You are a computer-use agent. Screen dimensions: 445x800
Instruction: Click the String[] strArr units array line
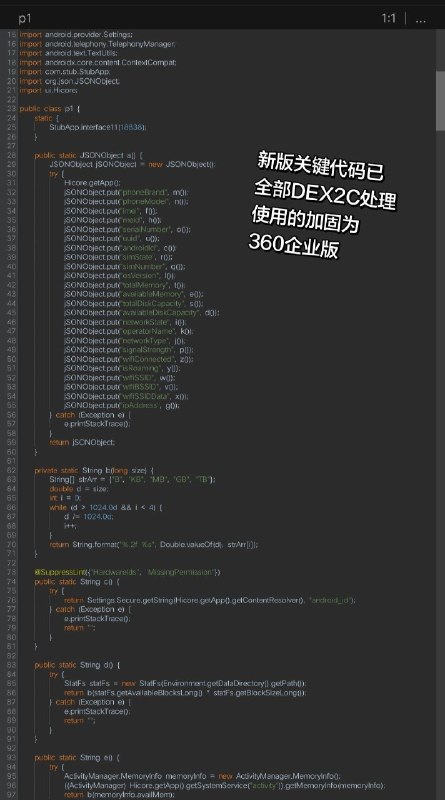click(x=133, y=480)
